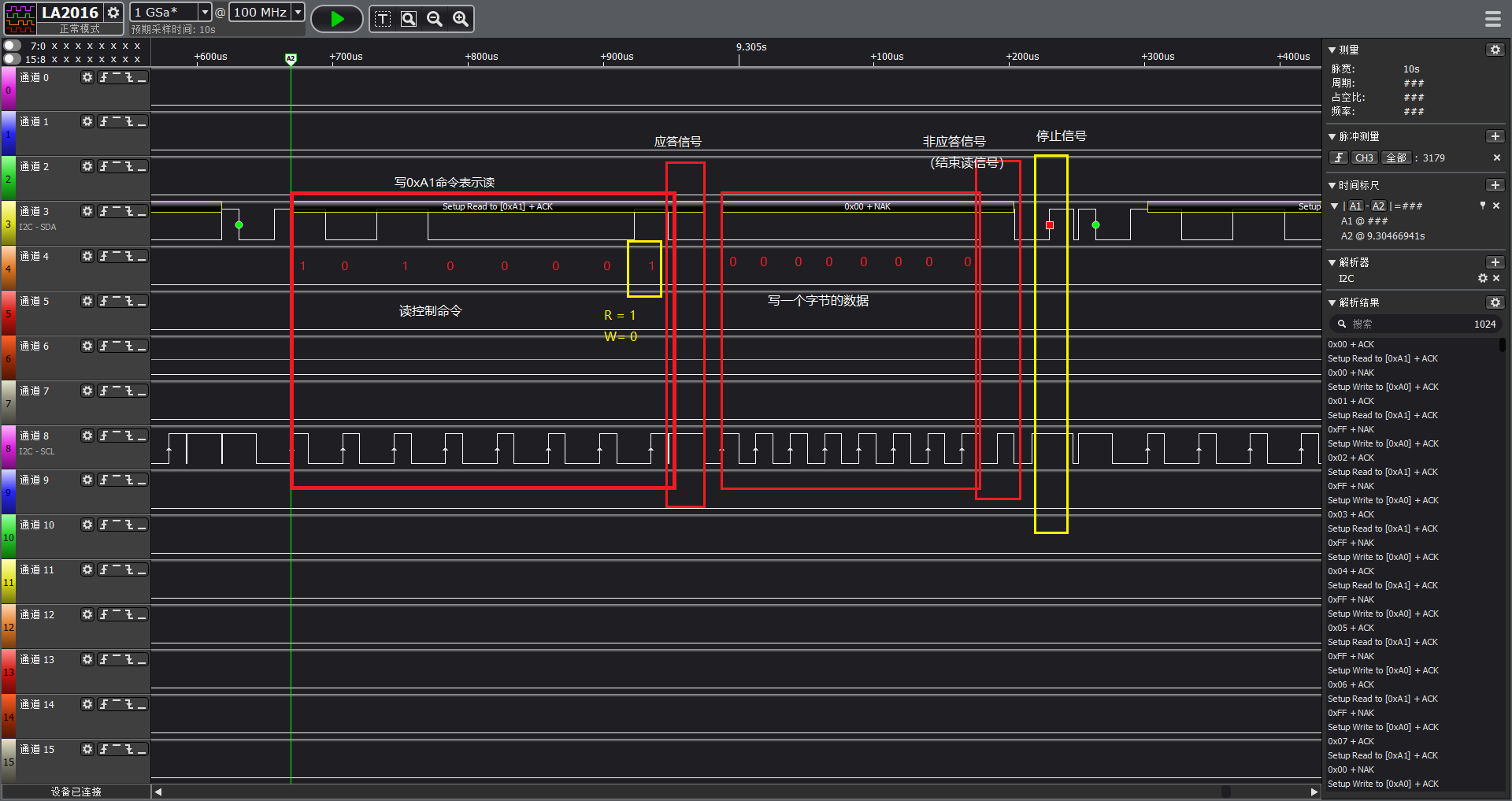Click the CH3 pulse channel button

click(1364, 158)
